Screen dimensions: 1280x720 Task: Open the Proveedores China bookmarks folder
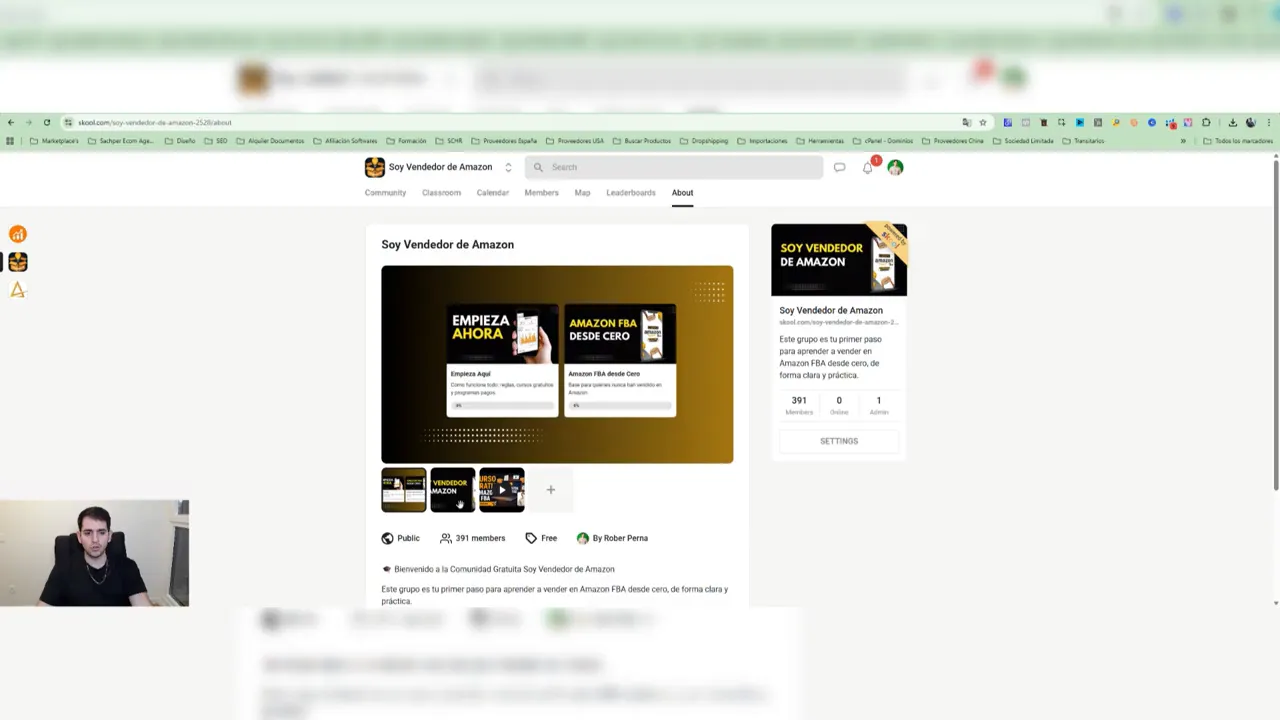pyautogui.click(x=954, y=141)
